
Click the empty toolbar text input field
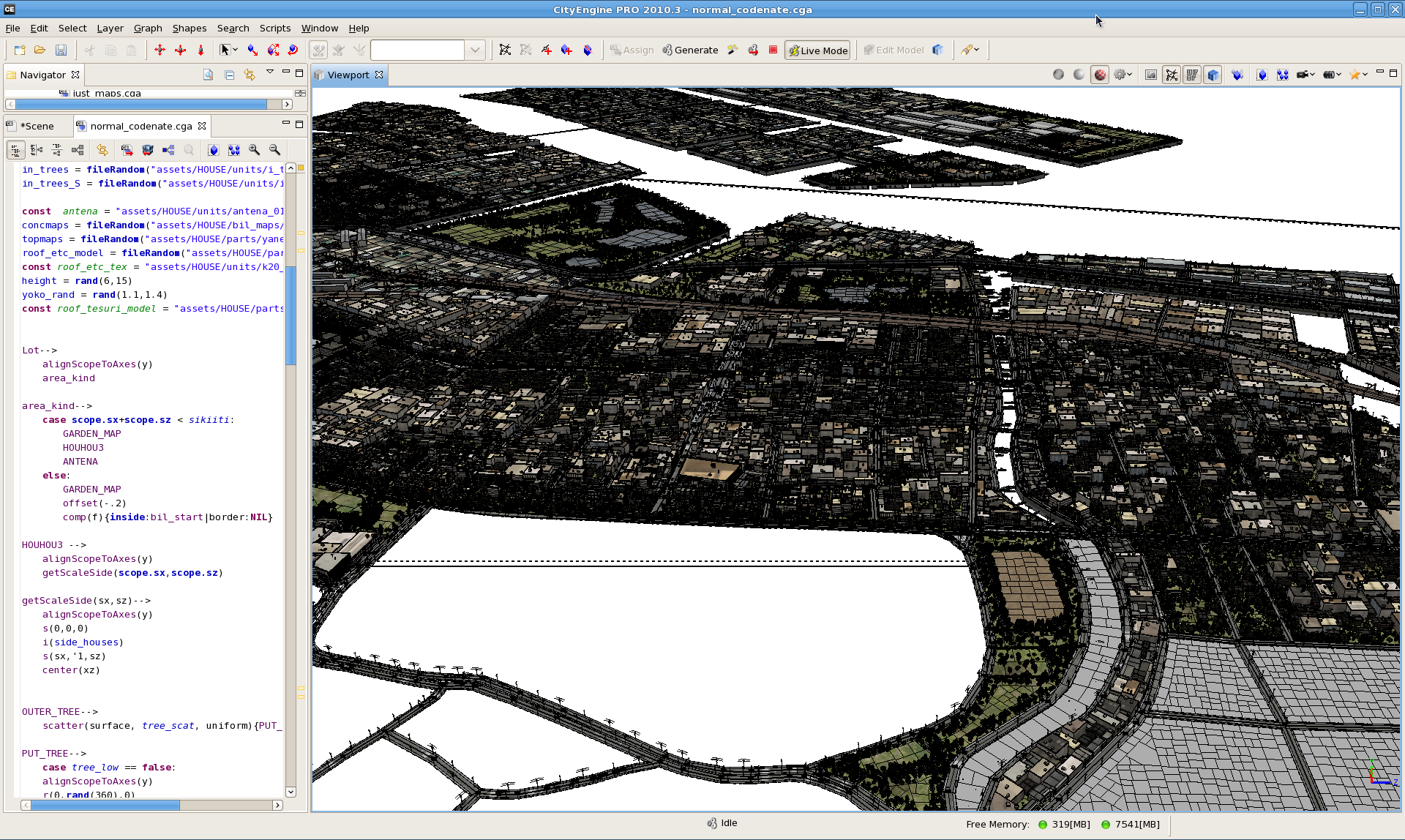pyautogui.click(x=417, y=50)
